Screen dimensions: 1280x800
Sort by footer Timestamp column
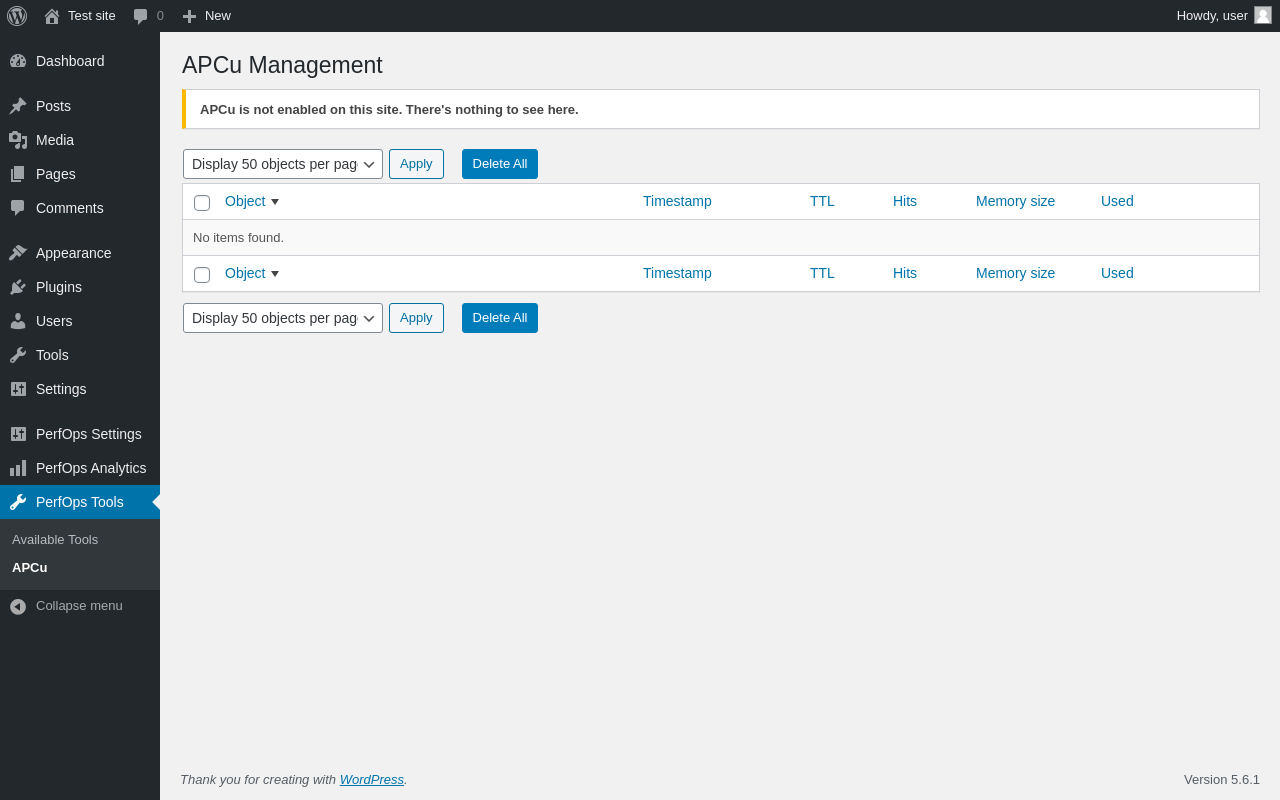tap(677, 273)
